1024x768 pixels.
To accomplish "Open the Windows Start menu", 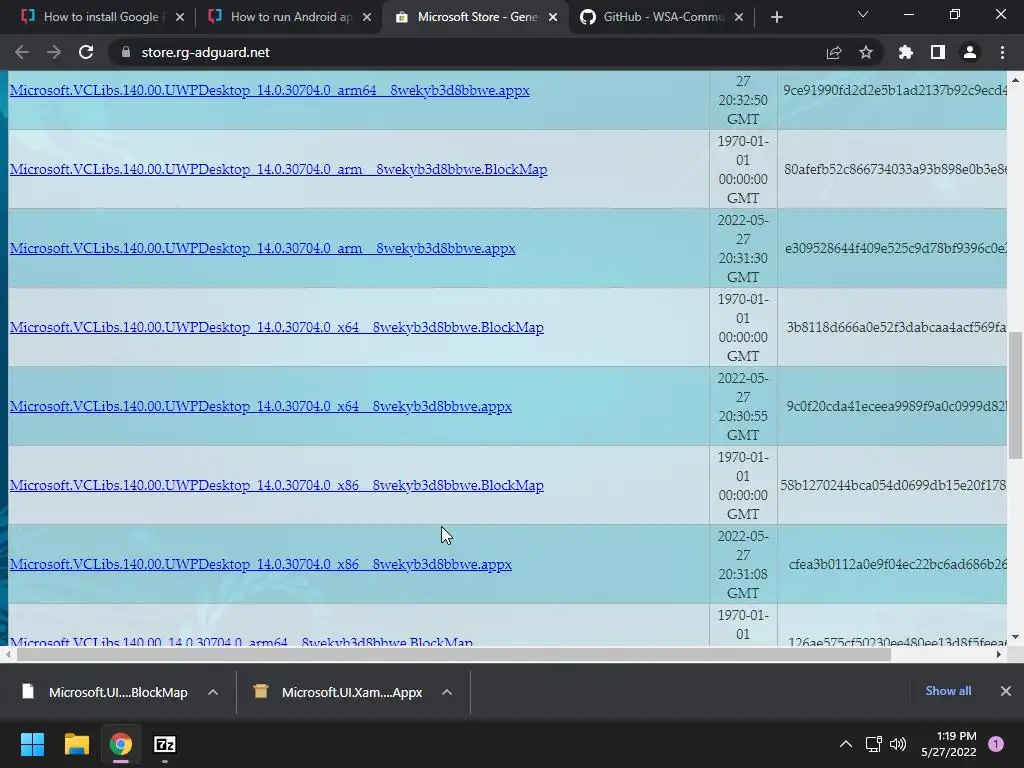I will click(x=32, y=744).
